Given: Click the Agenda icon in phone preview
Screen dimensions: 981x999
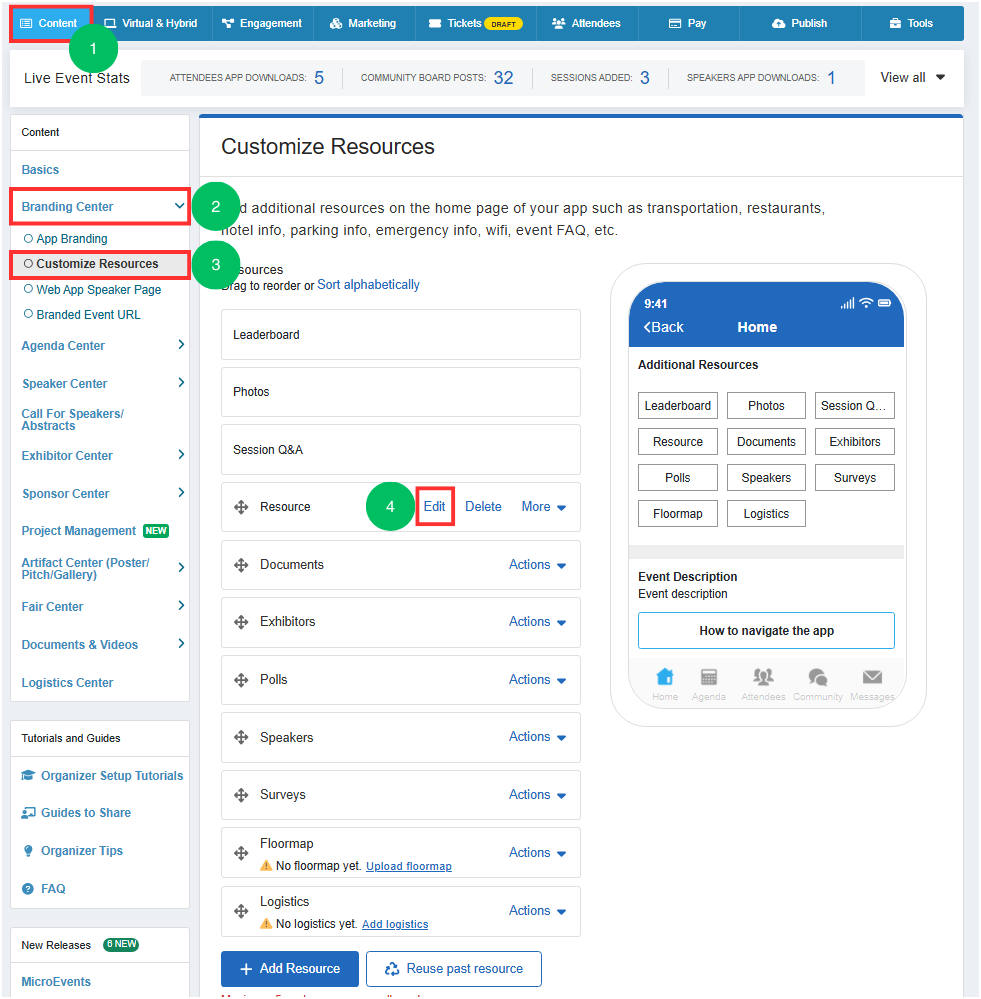Looking at the screenshot, I should 708,677.
